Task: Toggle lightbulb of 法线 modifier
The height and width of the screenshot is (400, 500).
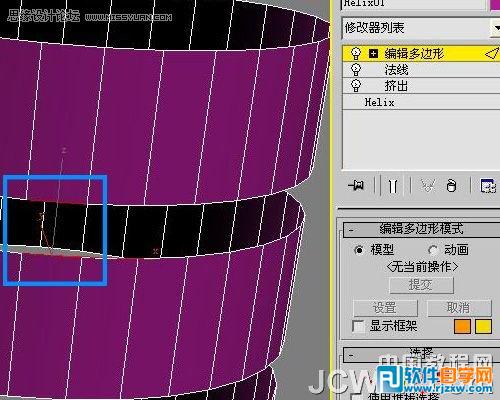Action: (356, 70)
